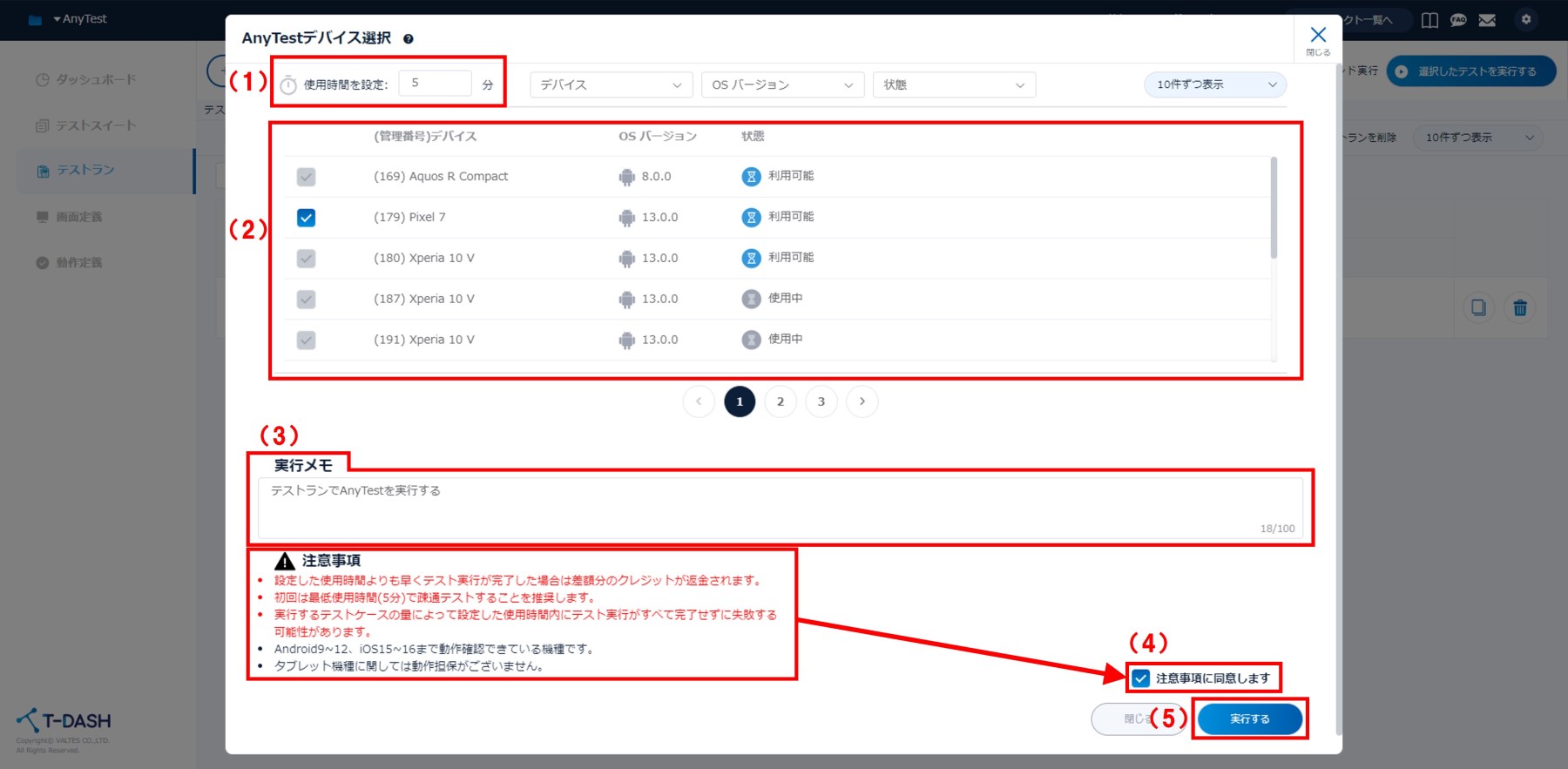Open the FAQ chat bubble icon
This screenshot has height=769, width=1568.
[1458, 20]
